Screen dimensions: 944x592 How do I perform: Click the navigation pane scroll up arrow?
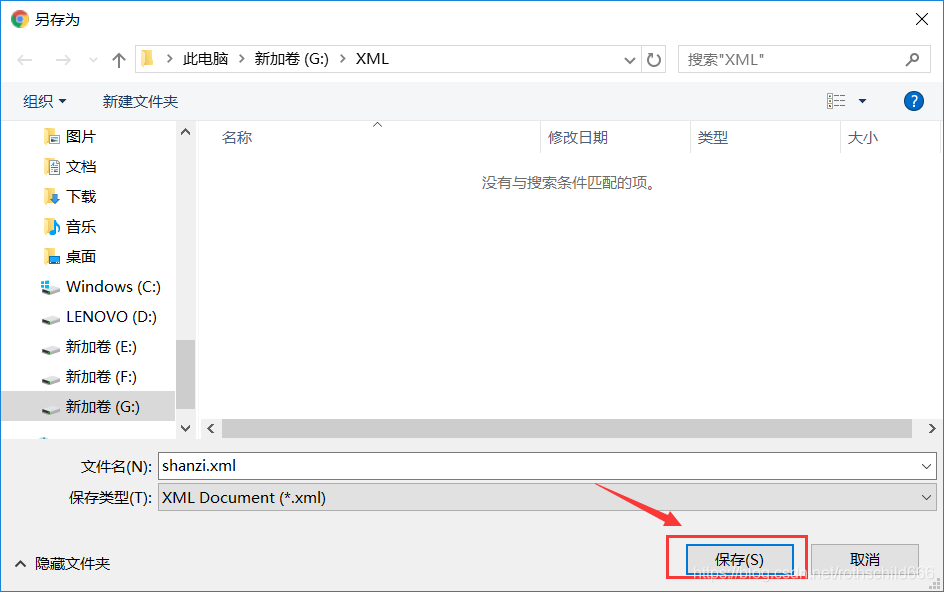pyautogui.click(x=185, y=132)
